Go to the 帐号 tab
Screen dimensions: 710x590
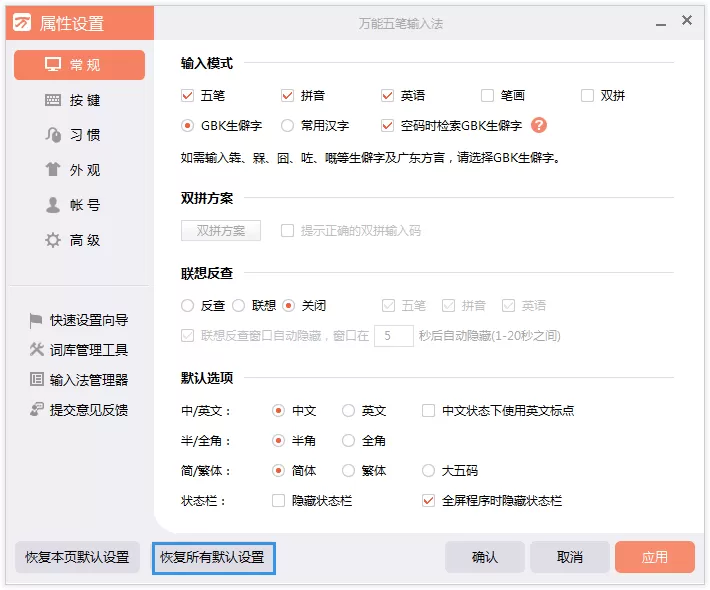[79, 205]
